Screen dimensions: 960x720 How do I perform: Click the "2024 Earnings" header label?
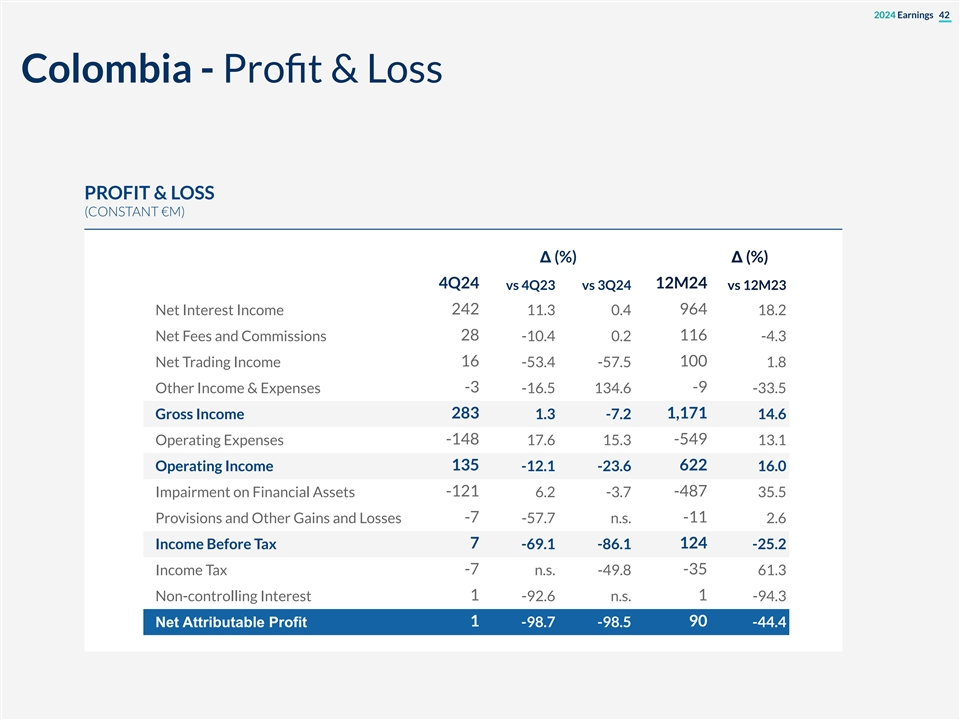[903, 14]
